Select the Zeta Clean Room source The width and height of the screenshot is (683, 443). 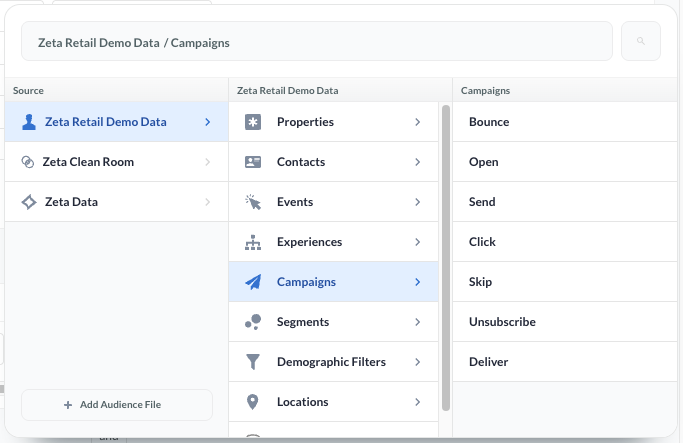116,162
